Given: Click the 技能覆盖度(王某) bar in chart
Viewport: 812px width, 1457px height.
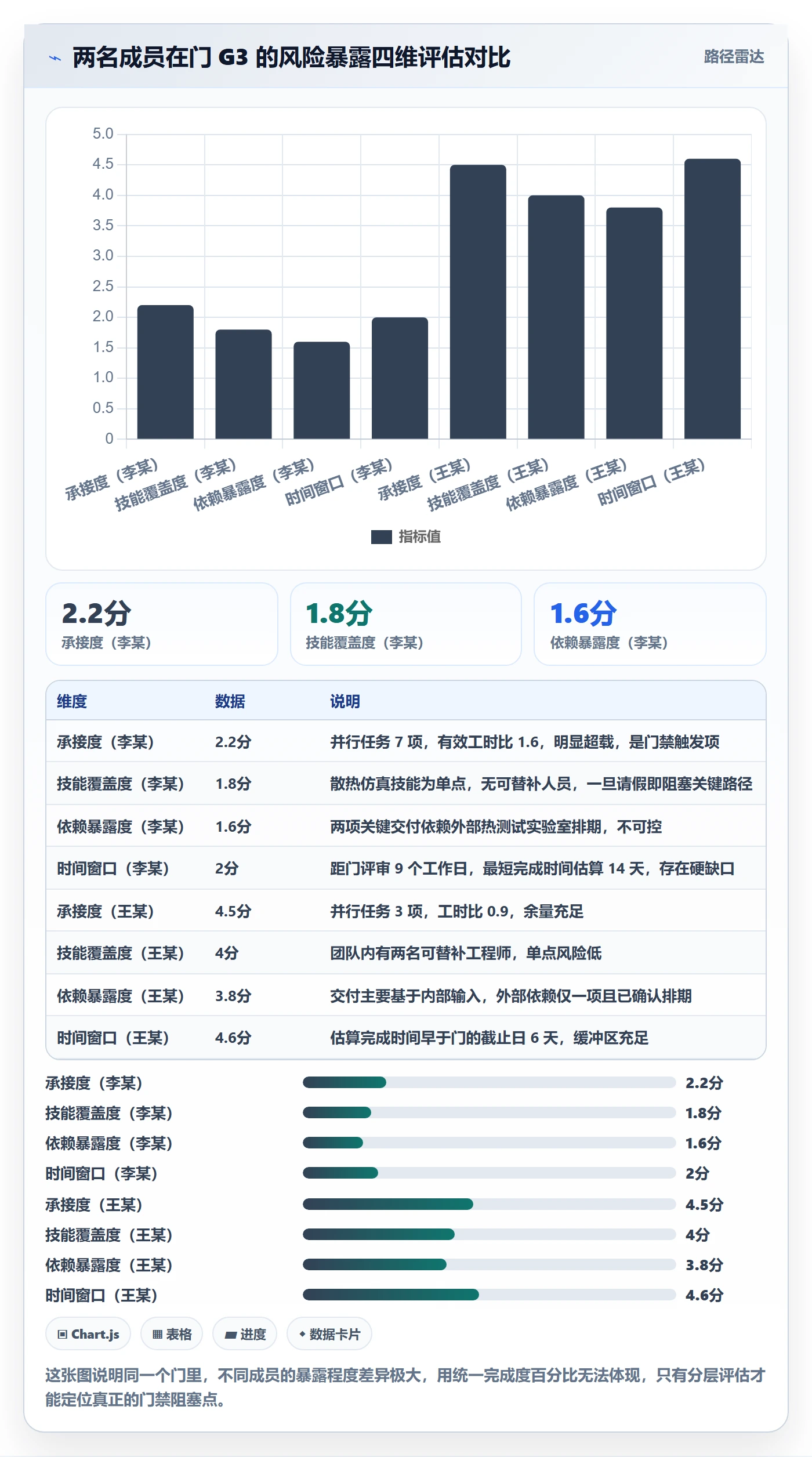Looking at the screenshot, I should 556,317.
